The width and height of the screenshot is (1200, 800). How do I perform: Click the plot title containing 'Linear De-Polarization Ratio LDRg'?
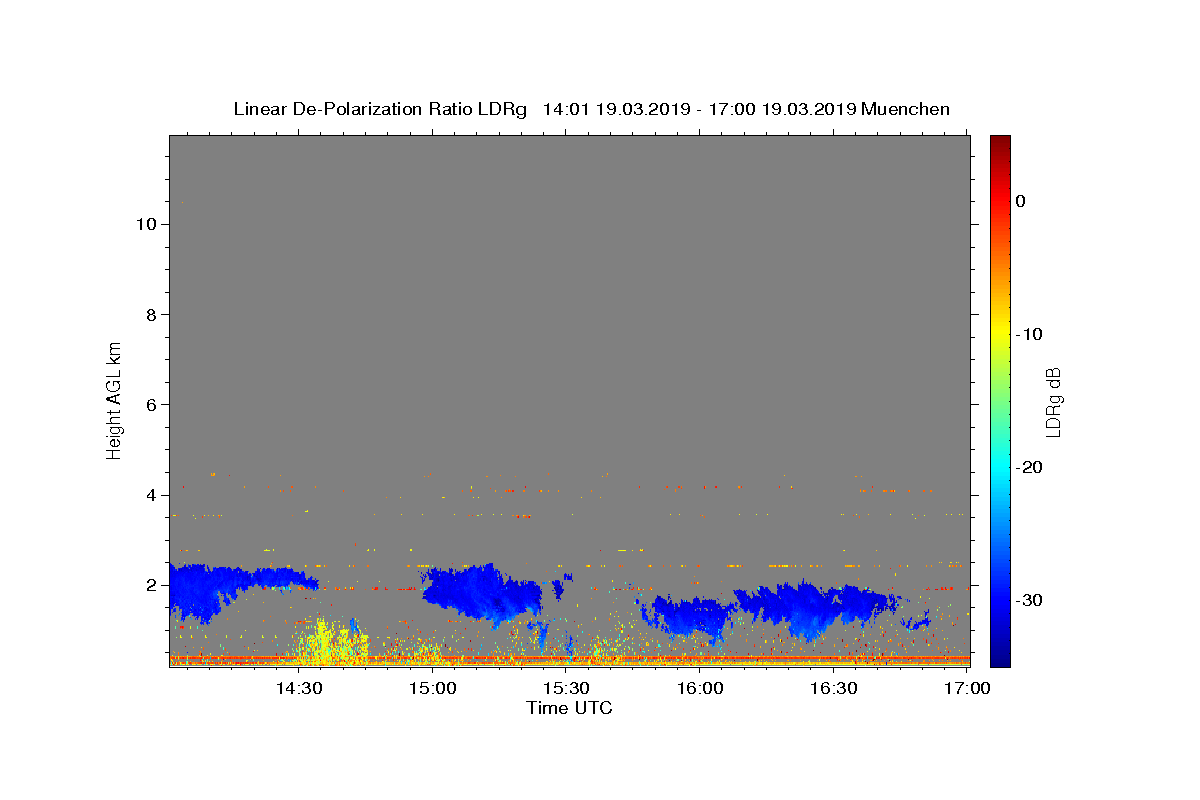(x=591, y=109)
